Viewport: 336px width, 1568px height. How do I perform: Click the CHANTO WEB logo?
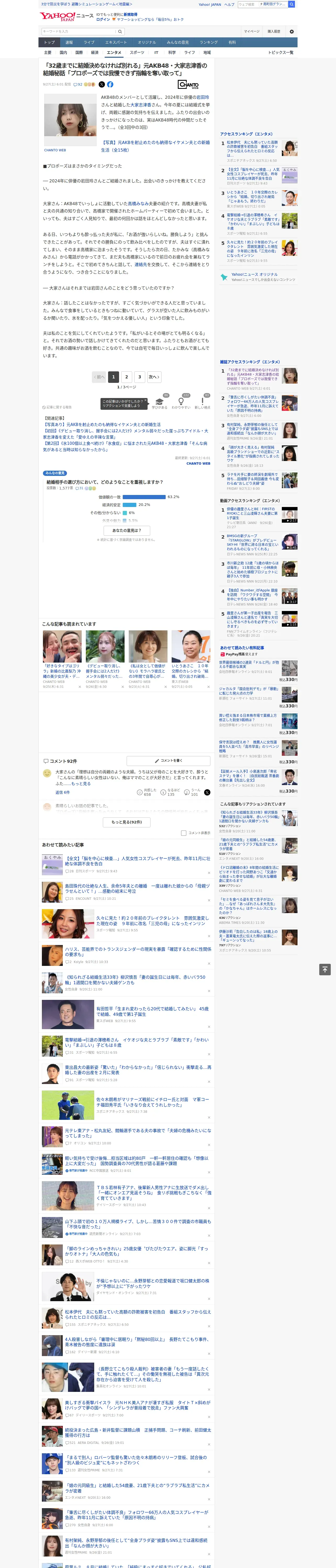tap(188, 85)
